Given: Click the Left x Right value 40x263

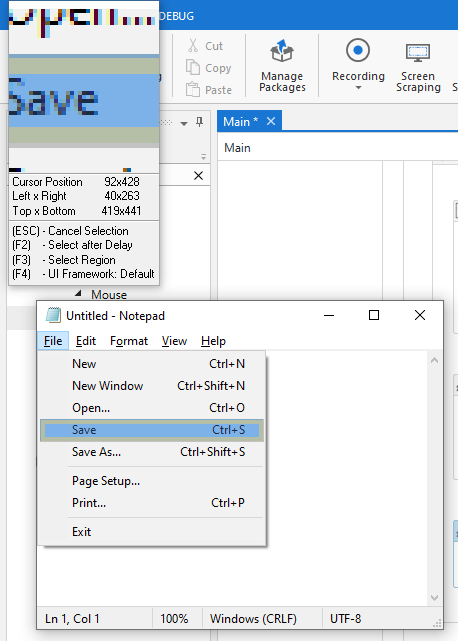Looking at the screenshot, I should coord(122,196).
